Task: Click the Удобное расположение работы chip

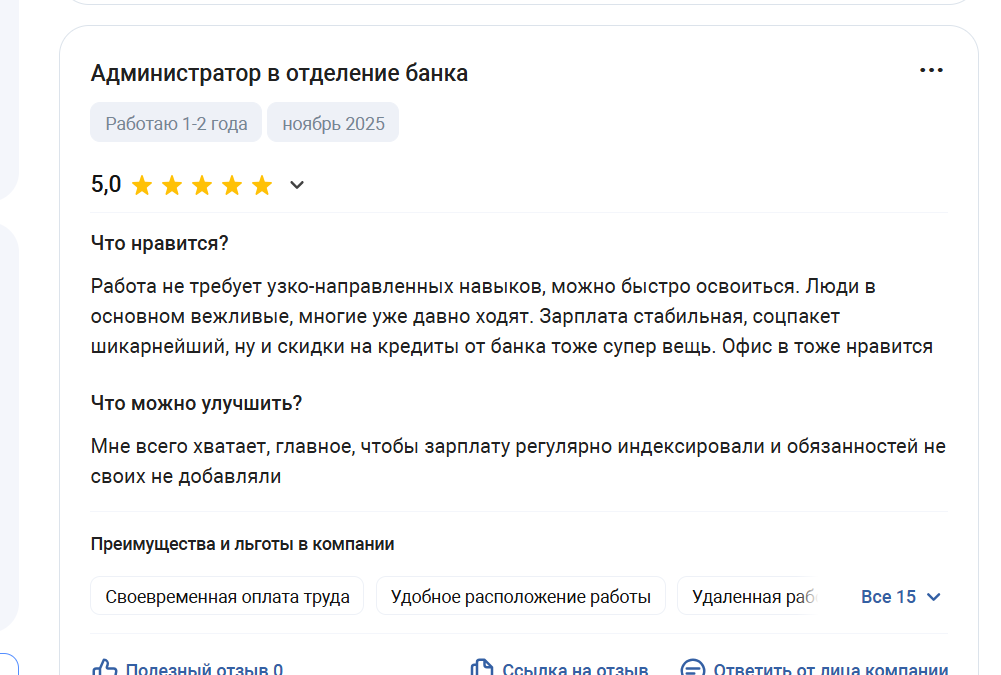Action: (520, 597)
